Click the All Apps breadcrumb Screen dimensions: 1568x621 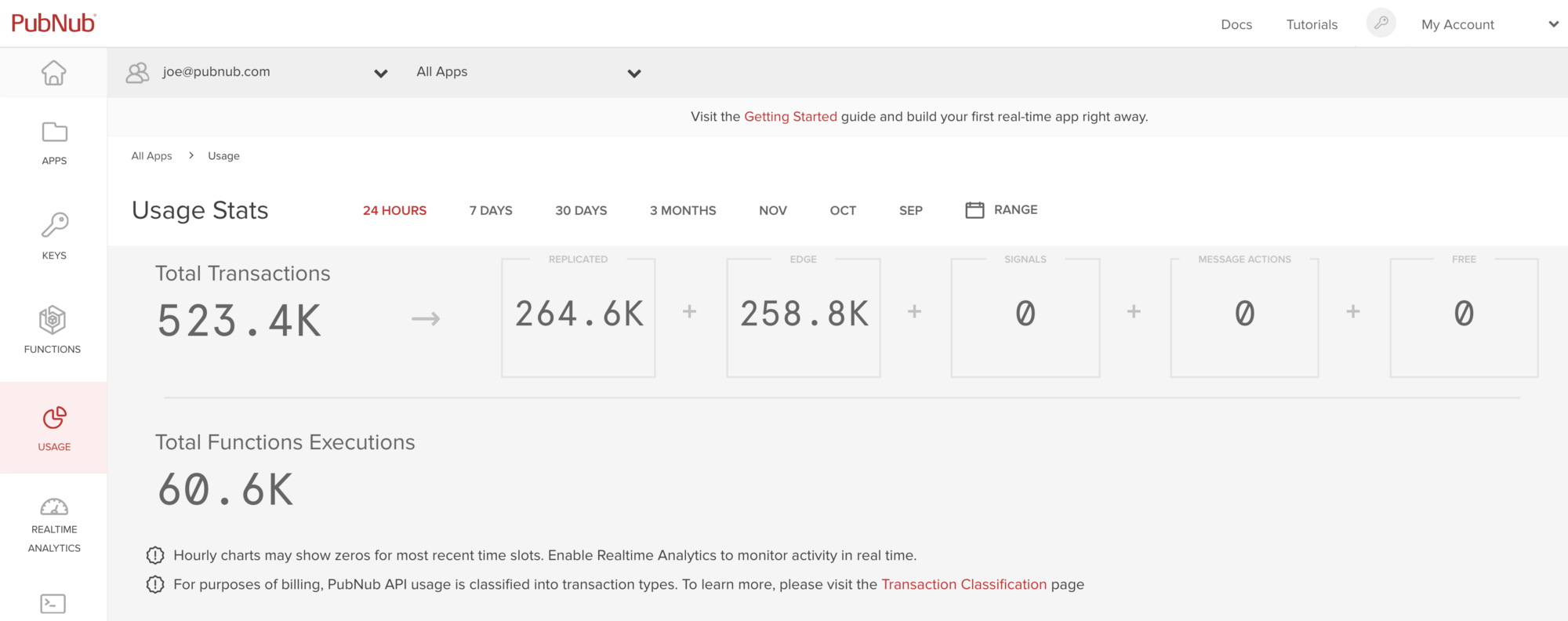pos(151,156)
